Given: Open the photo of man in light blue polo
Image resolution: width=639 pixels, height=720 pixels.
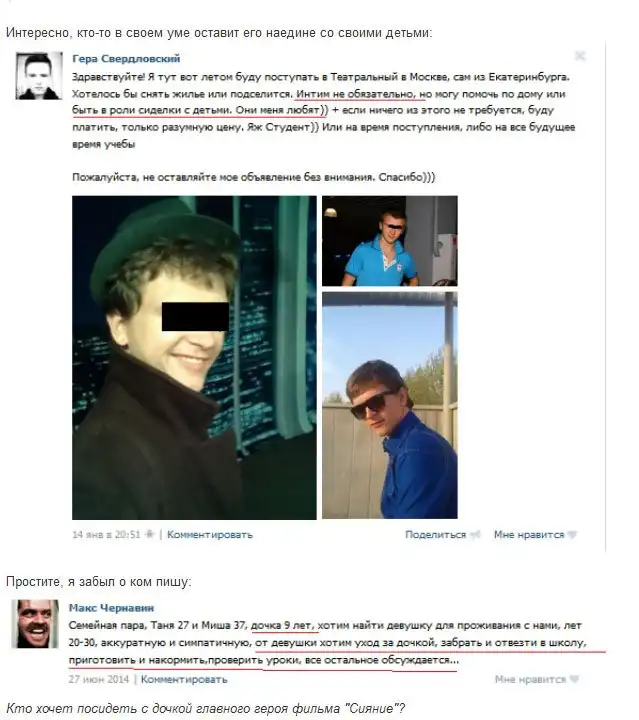Looking at the screenshot, I should click(389, 241).
